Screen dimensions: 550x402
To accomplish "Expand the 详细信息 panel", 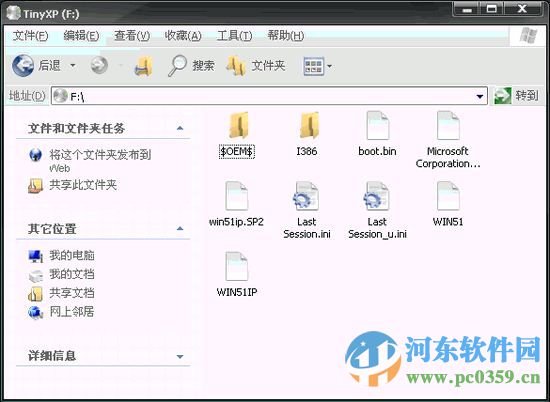I will click(x=180, y=356).
